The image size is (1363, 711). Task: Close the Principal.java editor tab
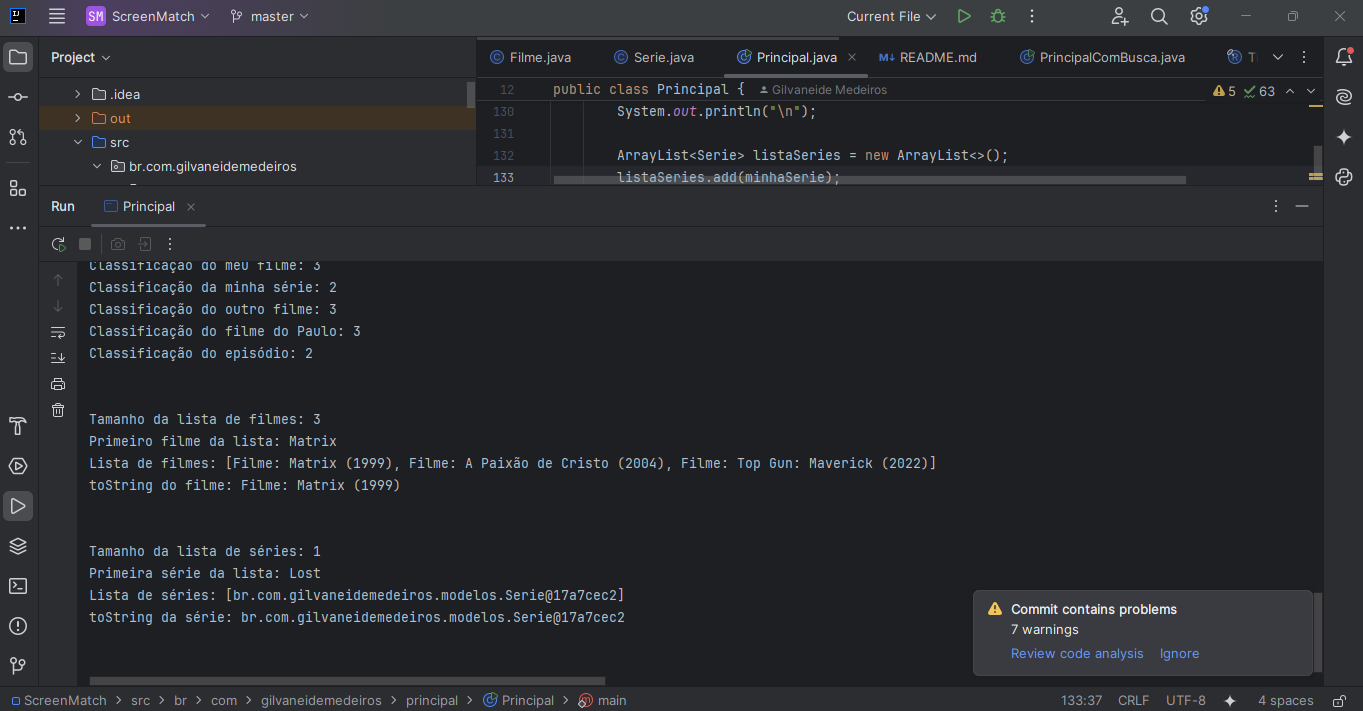tap(850, 57)
